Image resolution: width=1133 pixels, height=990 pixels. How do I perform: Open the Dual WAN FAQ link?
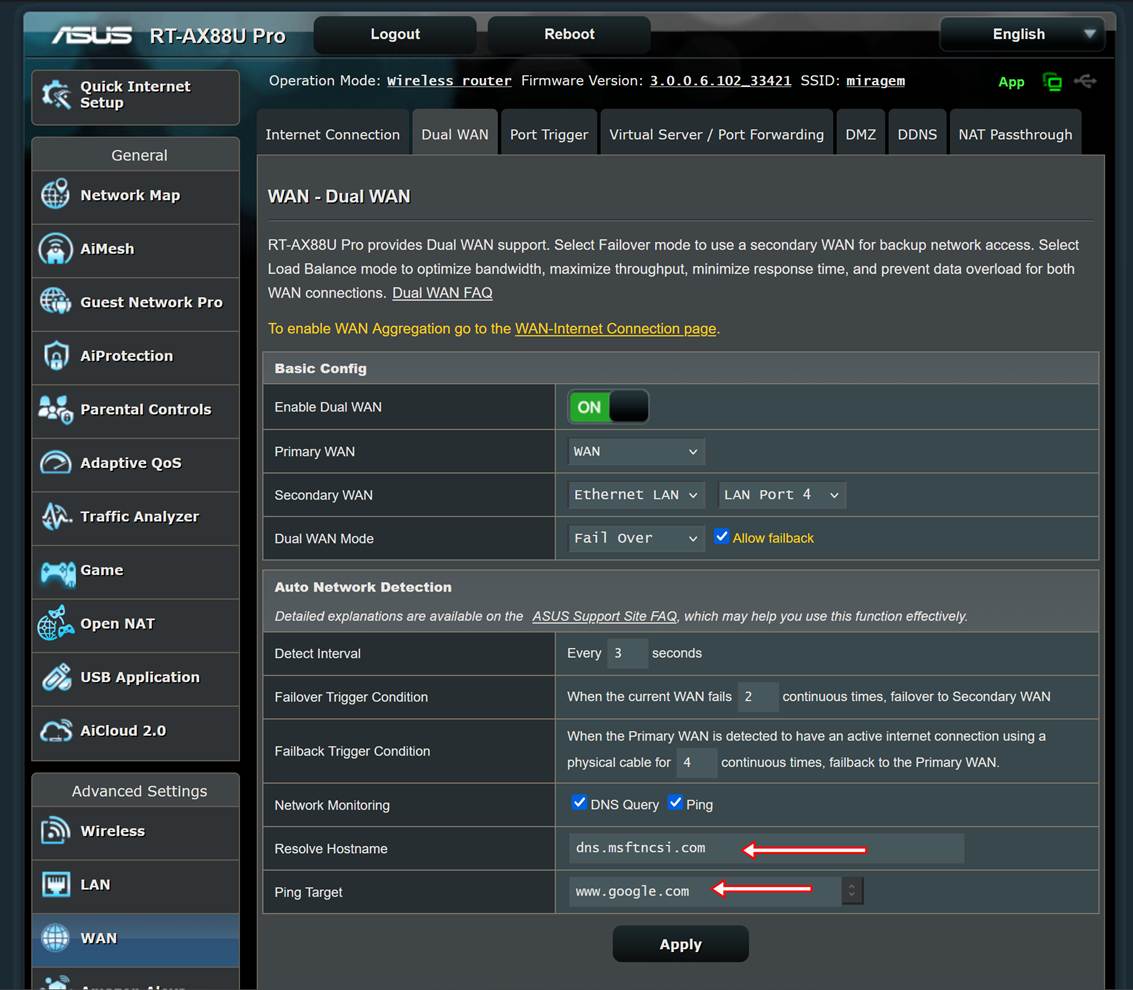tap(442, 293)
